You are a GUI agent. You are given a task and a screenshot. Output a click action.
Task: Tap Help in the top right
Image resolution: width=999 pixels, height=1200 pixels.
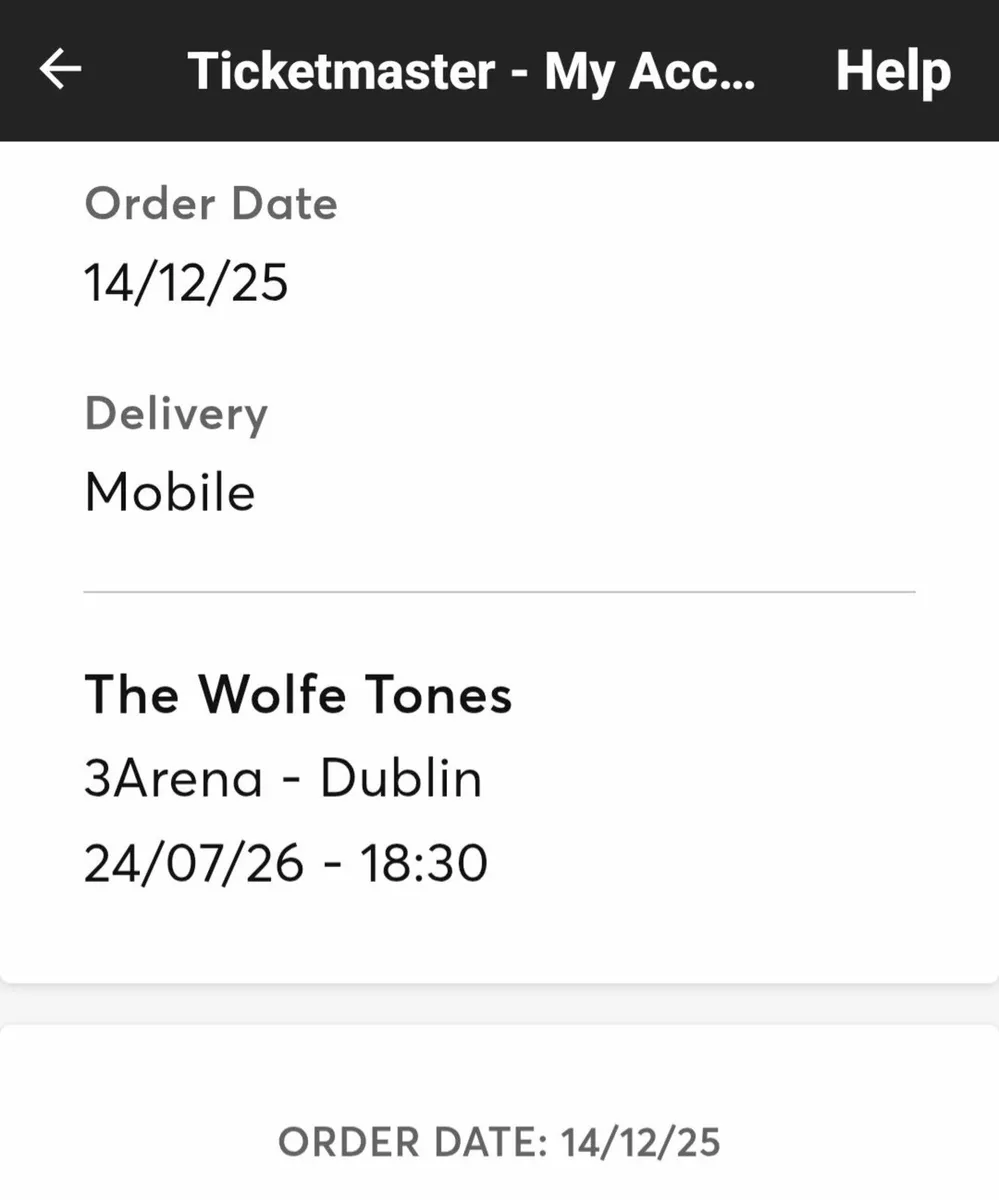tap(892, 68)
